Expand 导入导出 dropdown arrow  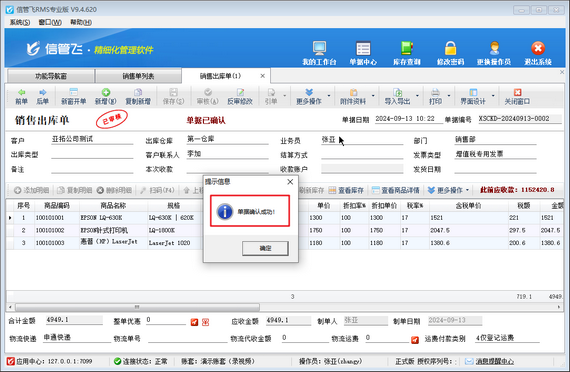[x=417, y=96]
